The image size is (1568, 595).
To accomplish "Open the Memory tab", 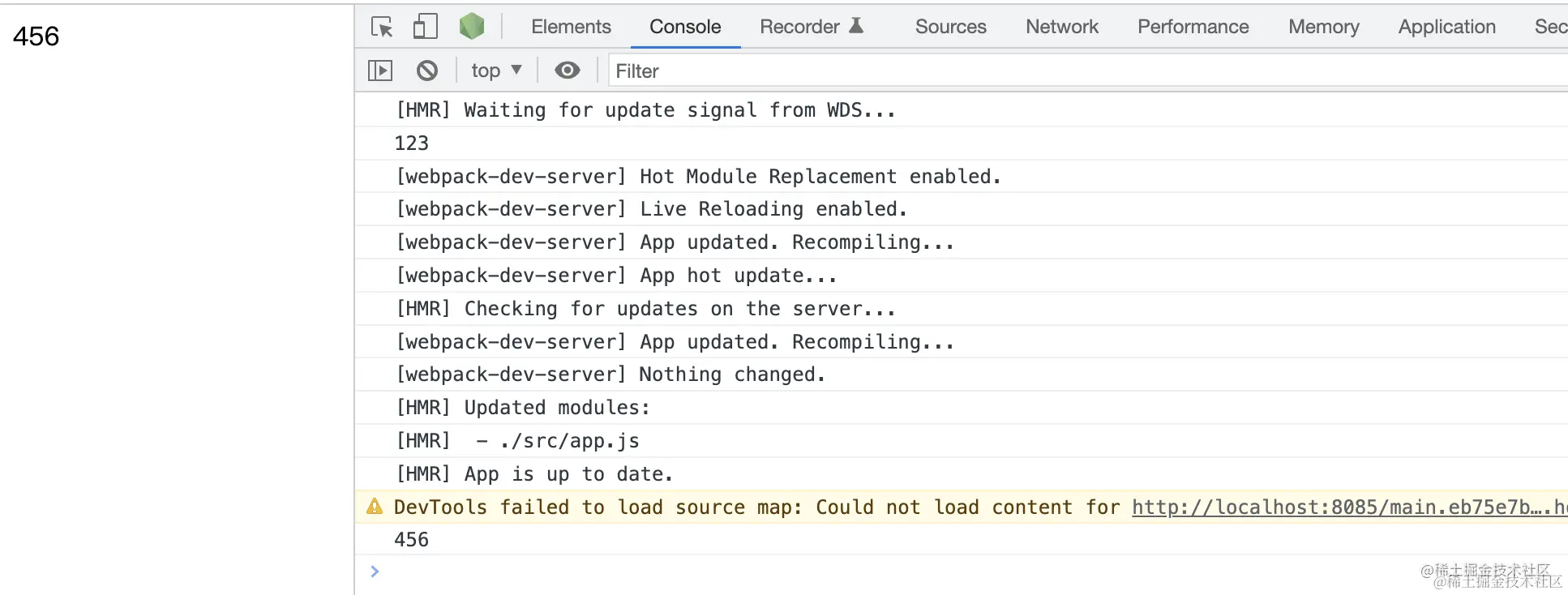I will click(x=1324, y=27).
